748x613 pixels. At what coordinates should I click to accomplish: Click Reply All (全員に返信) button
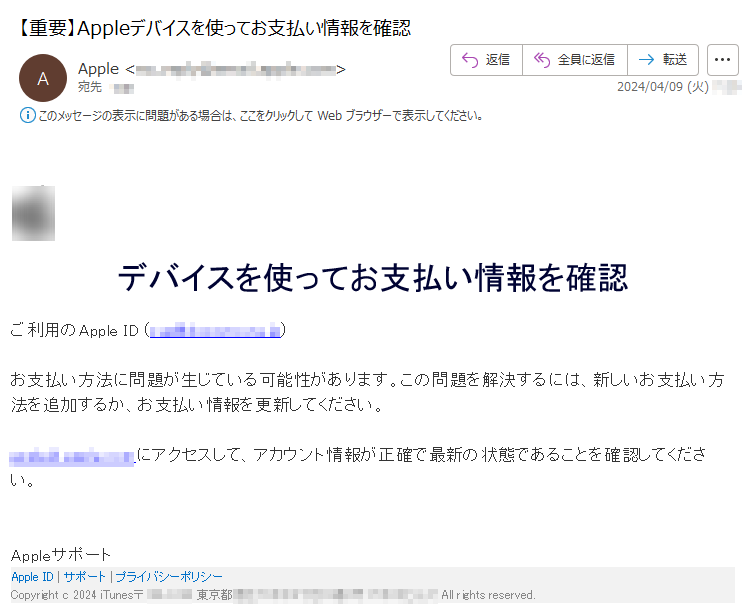(575, 60)
